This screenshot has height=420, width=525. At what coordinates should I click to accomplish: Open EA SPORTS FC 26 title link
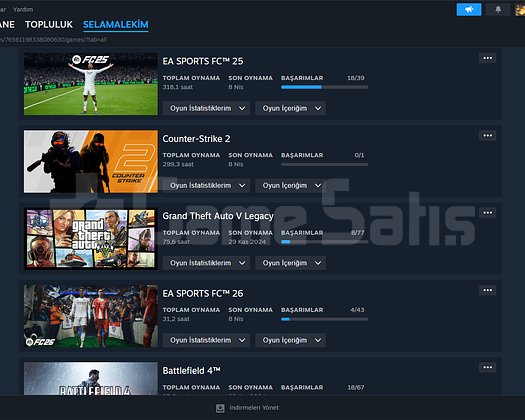pyautogui.click(x=203, y=294)
